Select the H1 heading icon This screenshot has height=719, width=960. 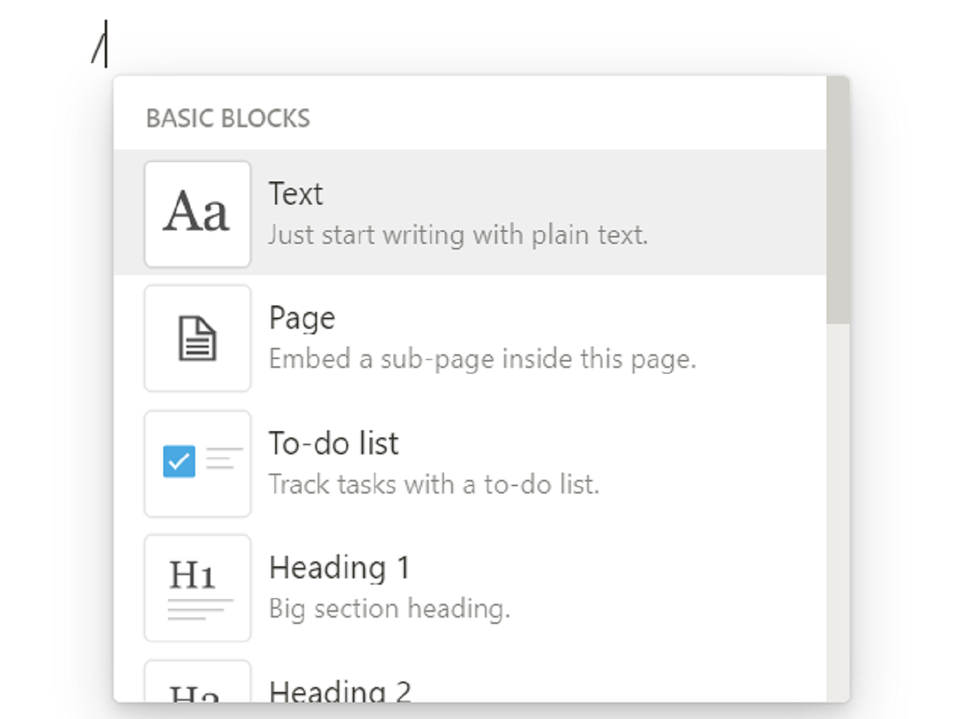[x=197, y=588]
